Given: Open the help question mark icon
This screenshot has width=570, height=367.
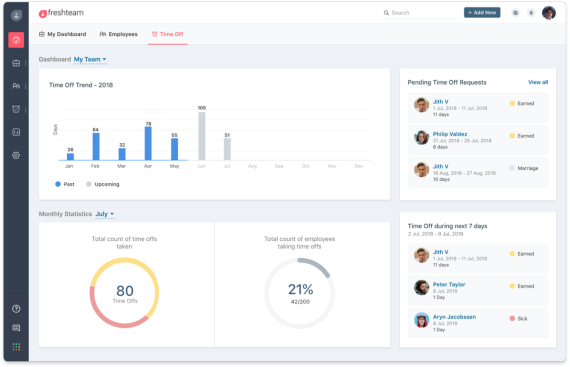Looking at the screenshot, I should [x=16, y=309].
